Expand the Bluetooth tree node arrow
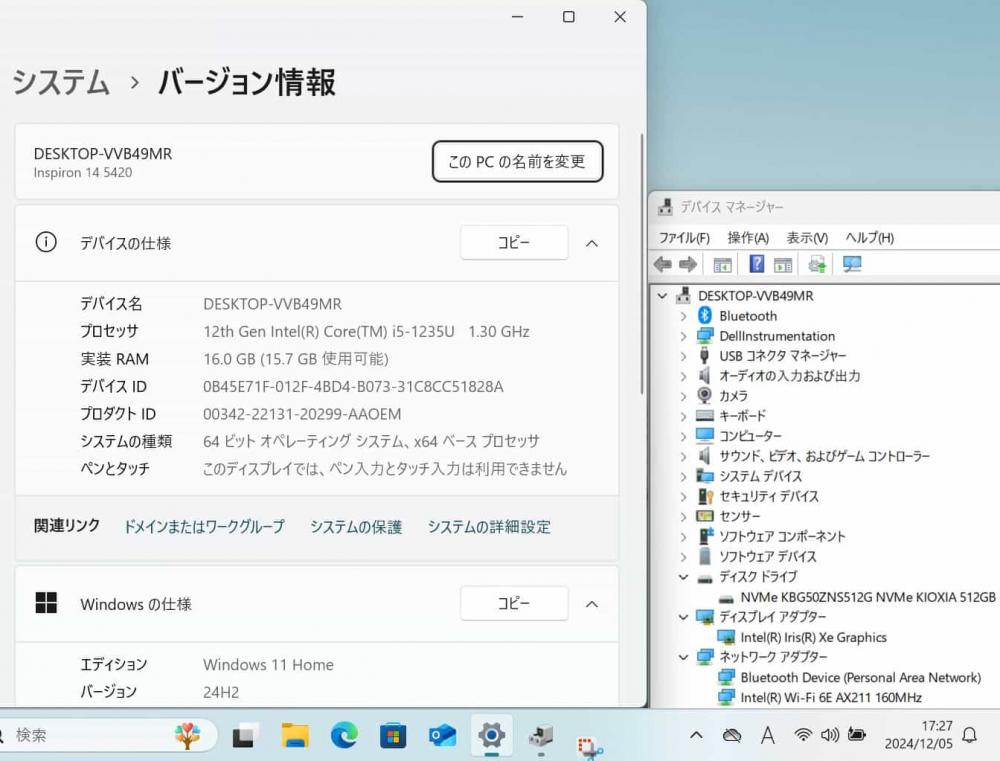The height and width of the screenshot is (761, 1000). 683,316
